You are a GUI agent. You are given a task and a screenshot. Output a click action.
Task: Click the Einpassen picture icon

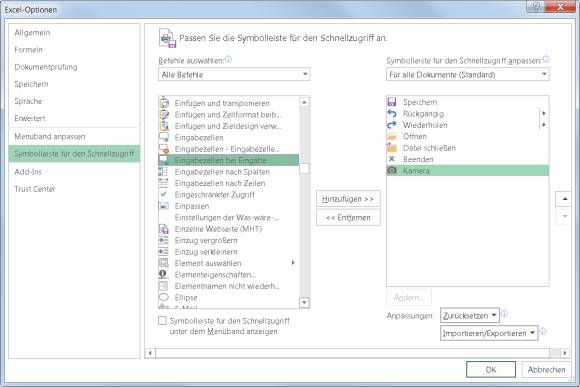(163, 206)
